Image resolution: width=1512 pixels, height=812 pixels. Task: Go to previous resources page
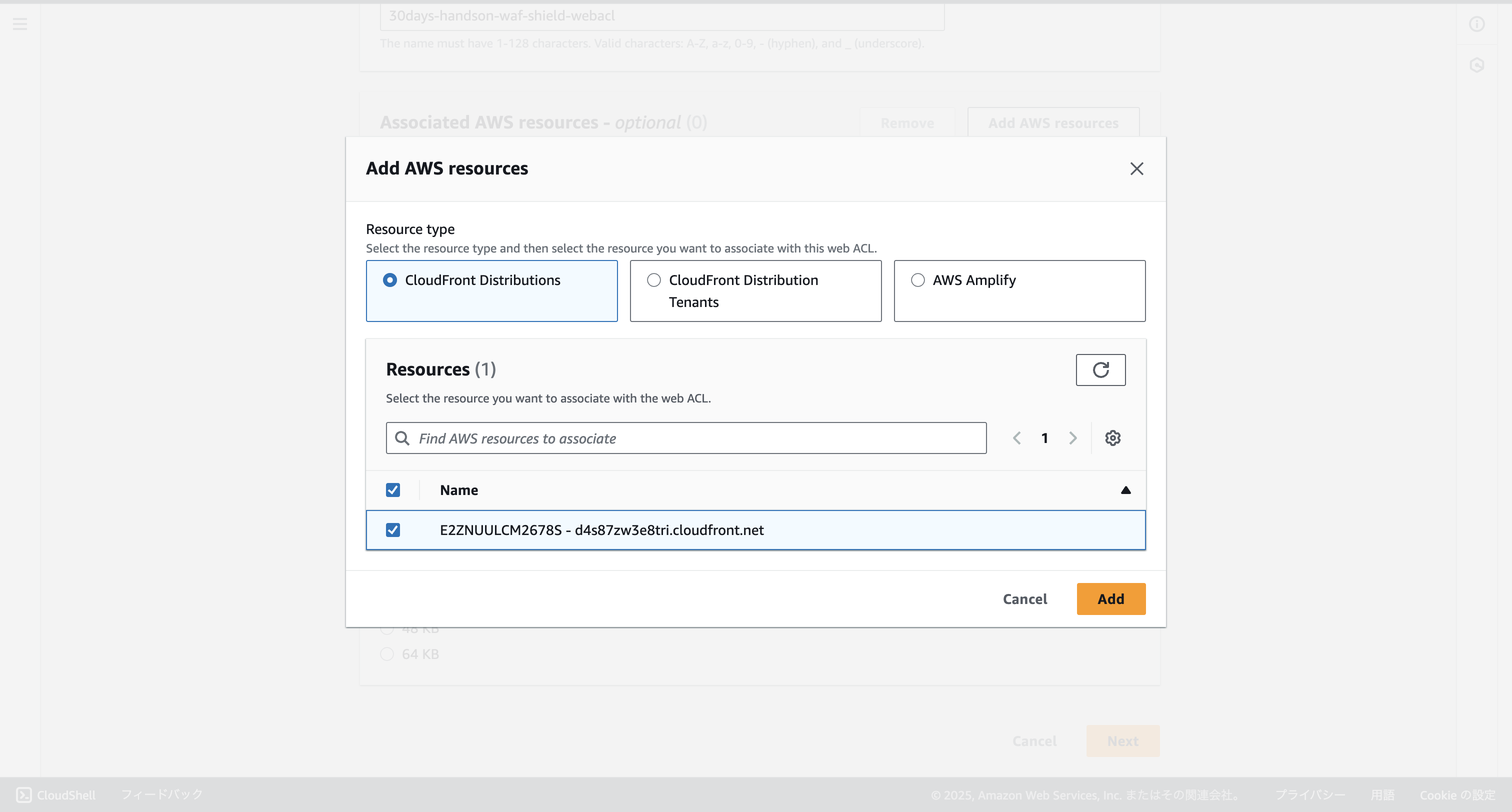click(1016, 438)
